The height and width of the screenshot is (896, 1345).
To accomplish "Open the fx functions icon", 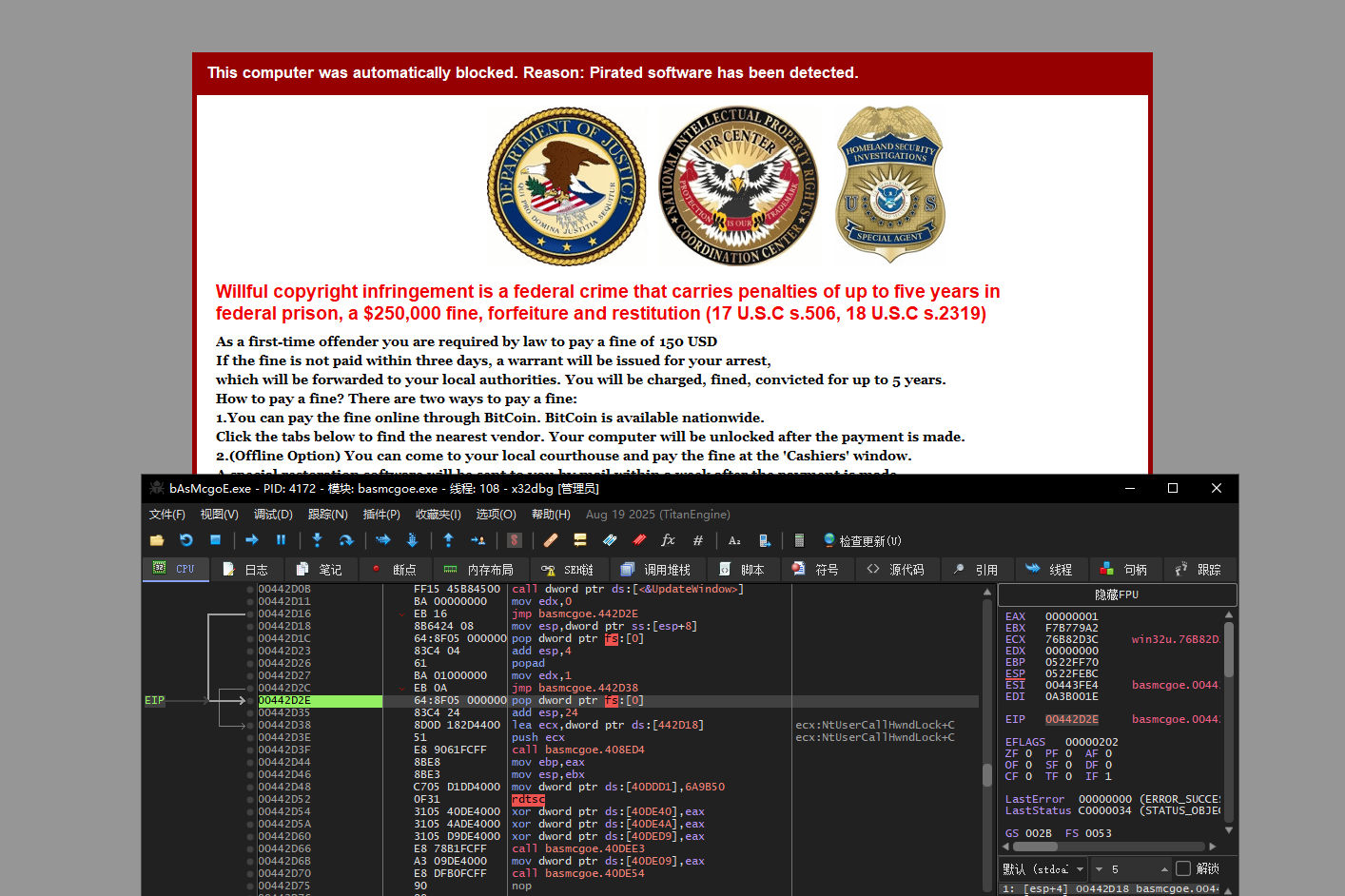I will click(x=669, y=540).
